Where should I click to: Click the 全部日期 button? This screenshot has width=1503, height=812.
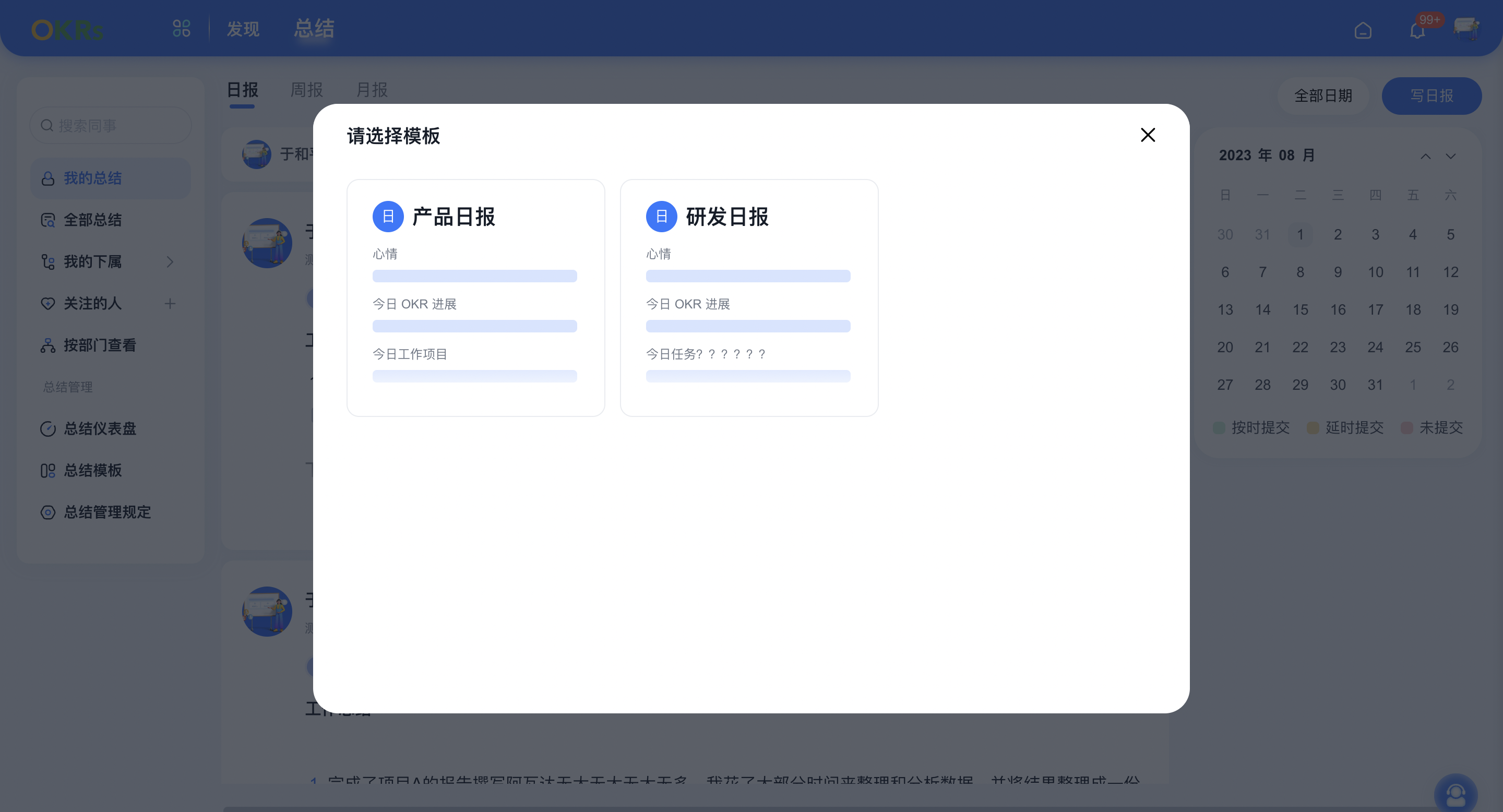pos(1323,95)
